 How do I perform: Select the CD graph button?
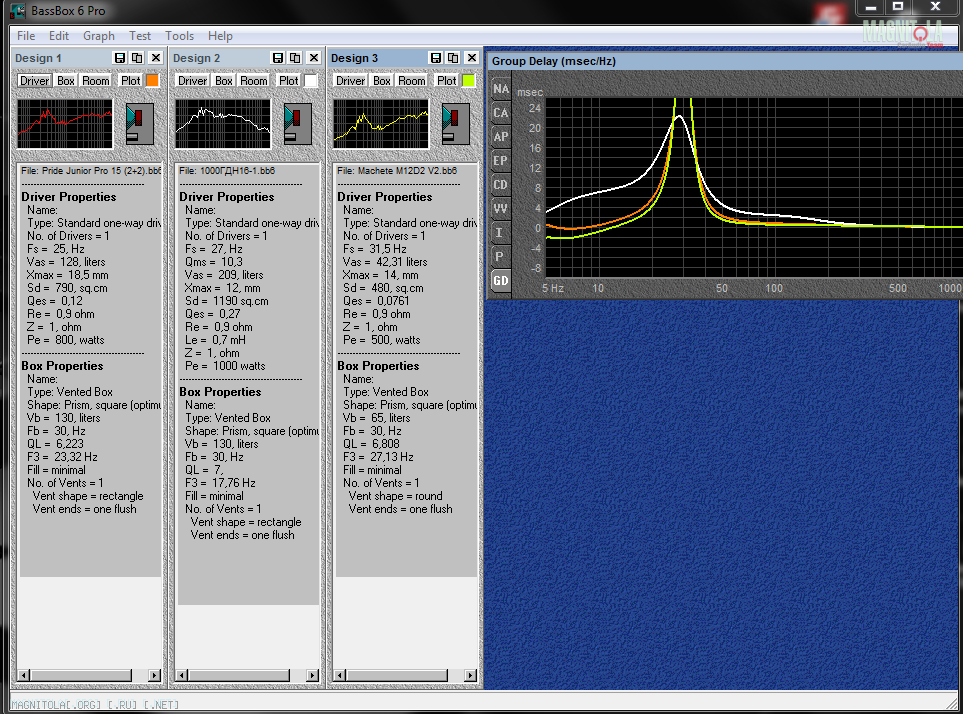pyautogui.click(x=500, y=185)
